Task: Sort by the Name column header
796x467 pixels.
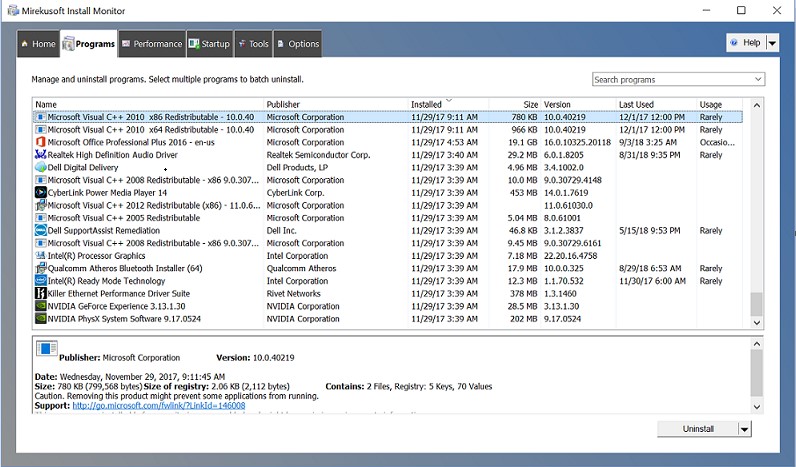Action: 148,104
